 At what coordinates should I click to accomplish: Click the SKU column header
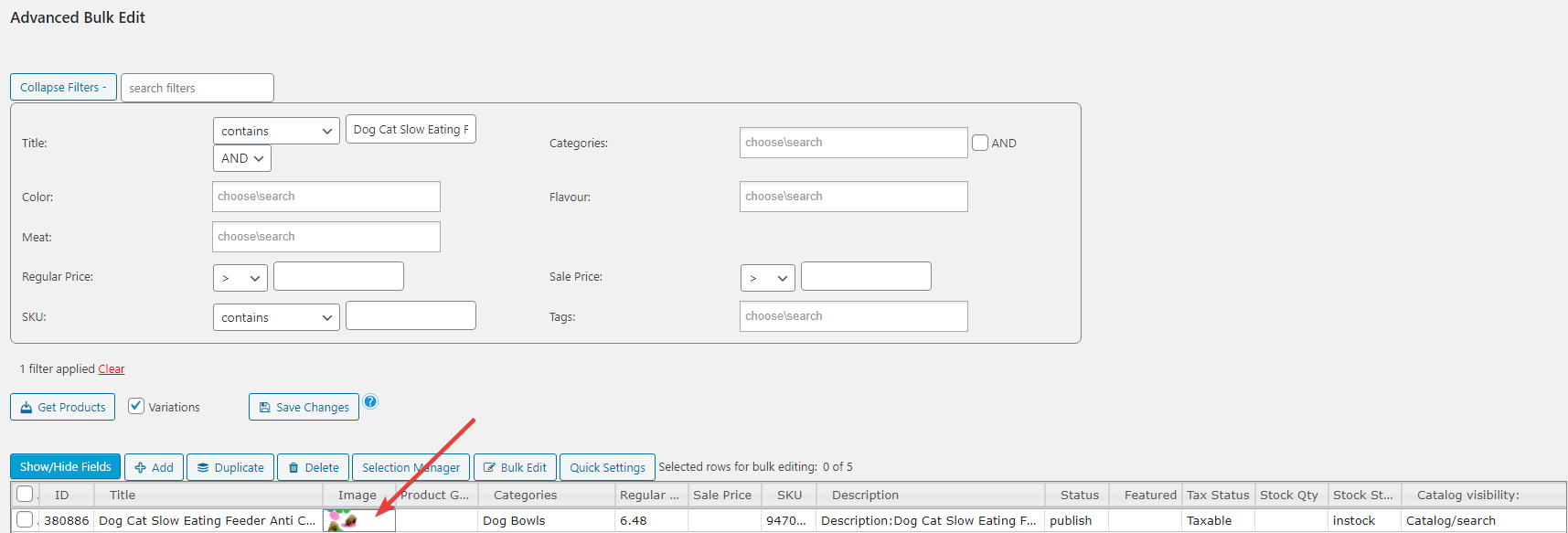[x=789, y=495]
